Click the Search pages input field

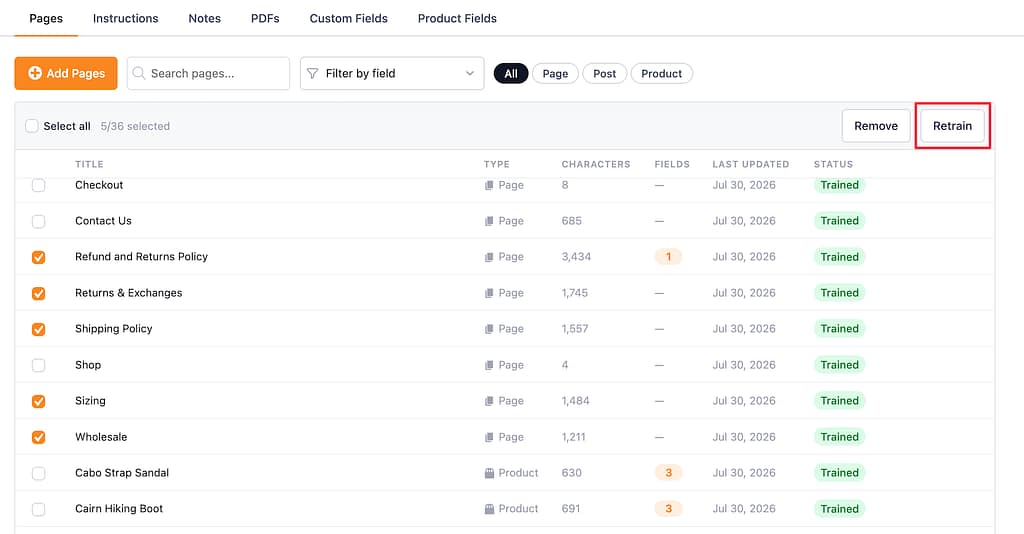pos(208,73)
